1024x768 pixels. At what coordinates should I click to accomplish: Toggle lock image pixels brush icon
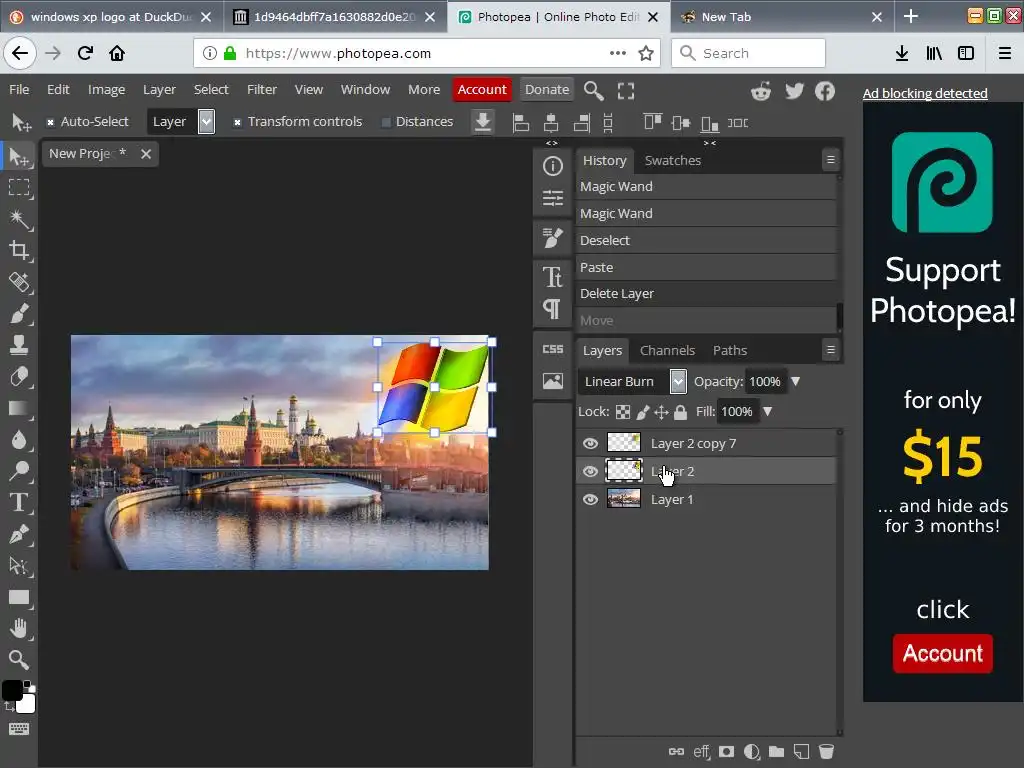click(x=643, y=412)
